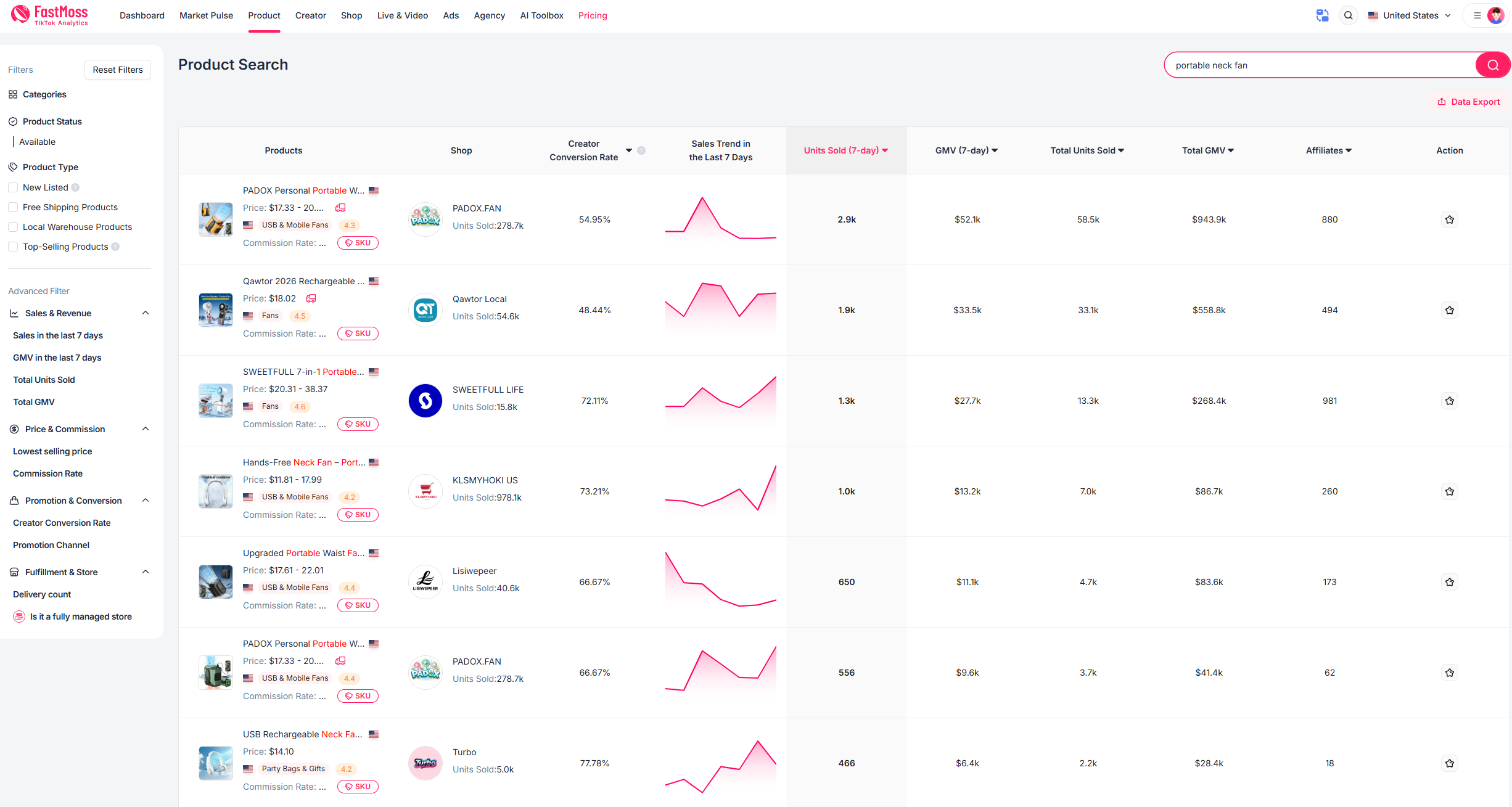Click the hamburger menu icon in header
Screen dimensions: 1512x807
[x=1477, y=15]
